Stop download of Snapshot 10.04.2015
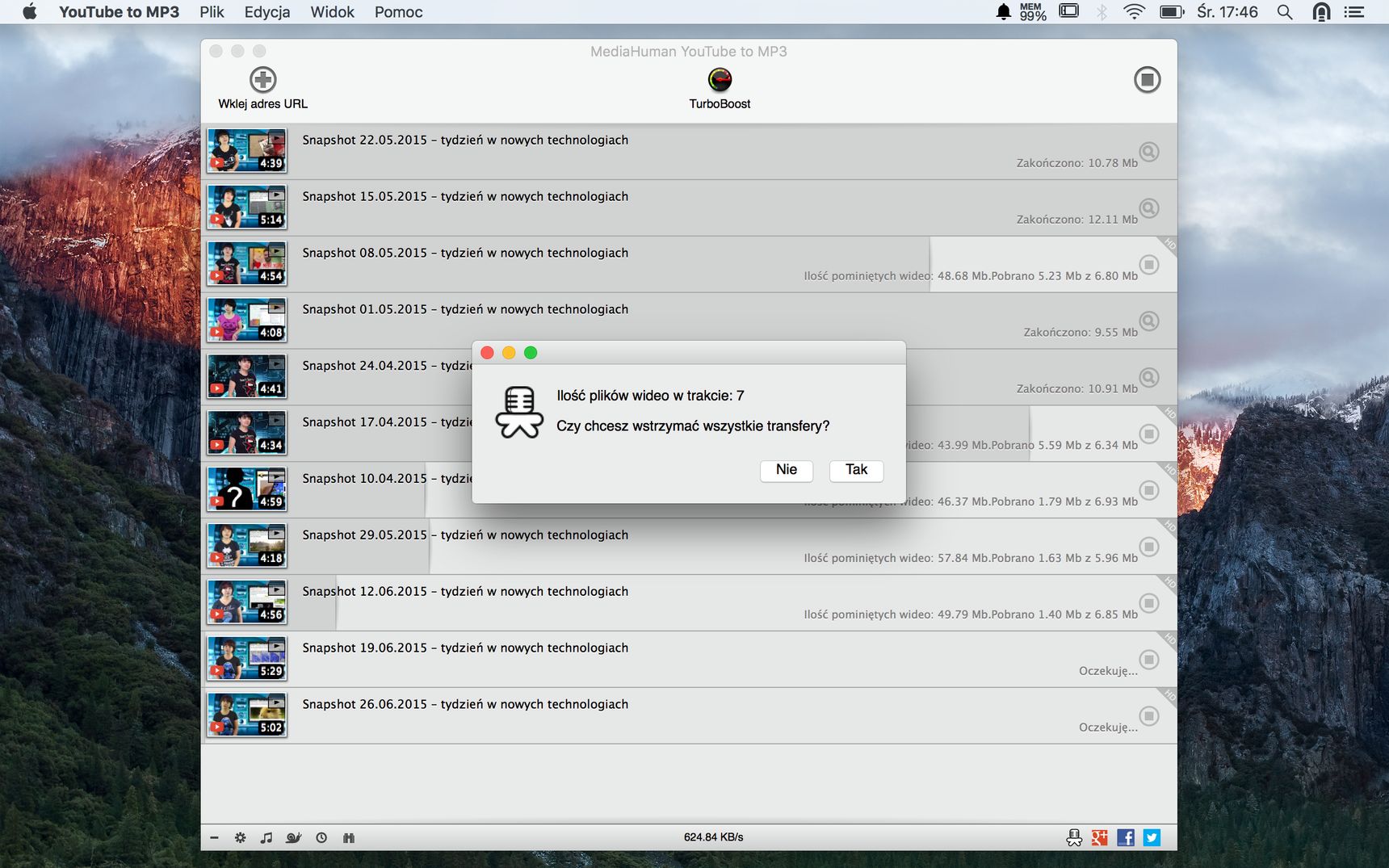 coord(1149,491)
